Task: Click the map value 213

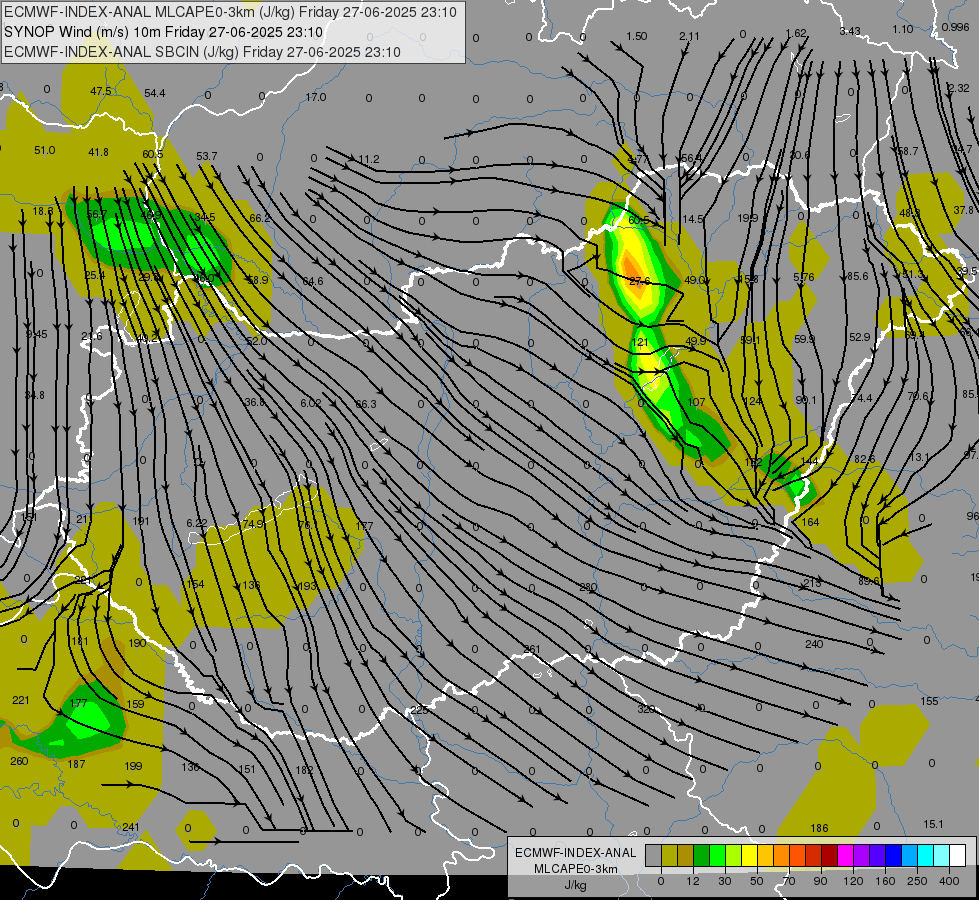Action: point(812,583)
